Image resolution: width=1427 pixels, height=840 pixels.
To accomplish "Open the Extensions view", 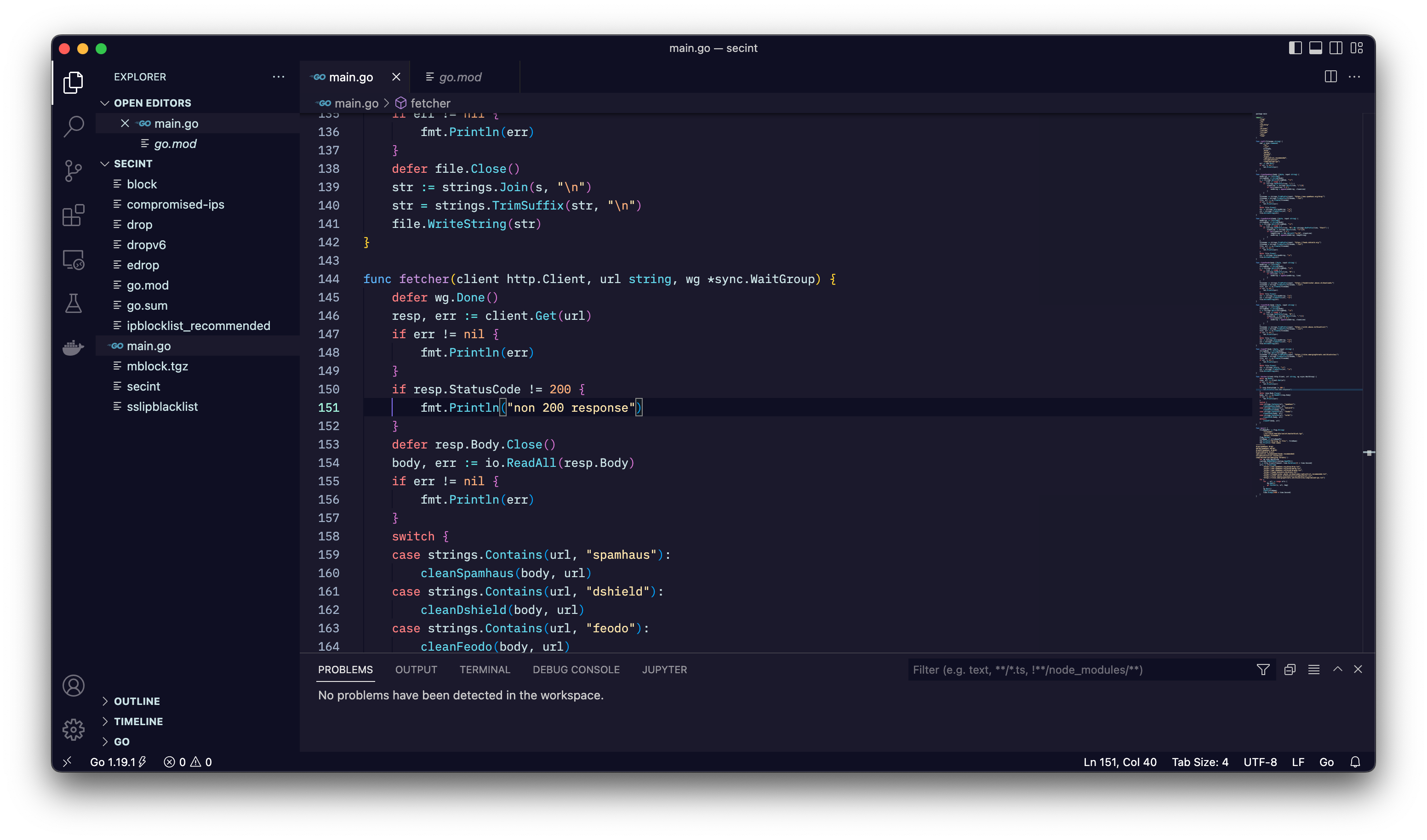I will 74,215.
